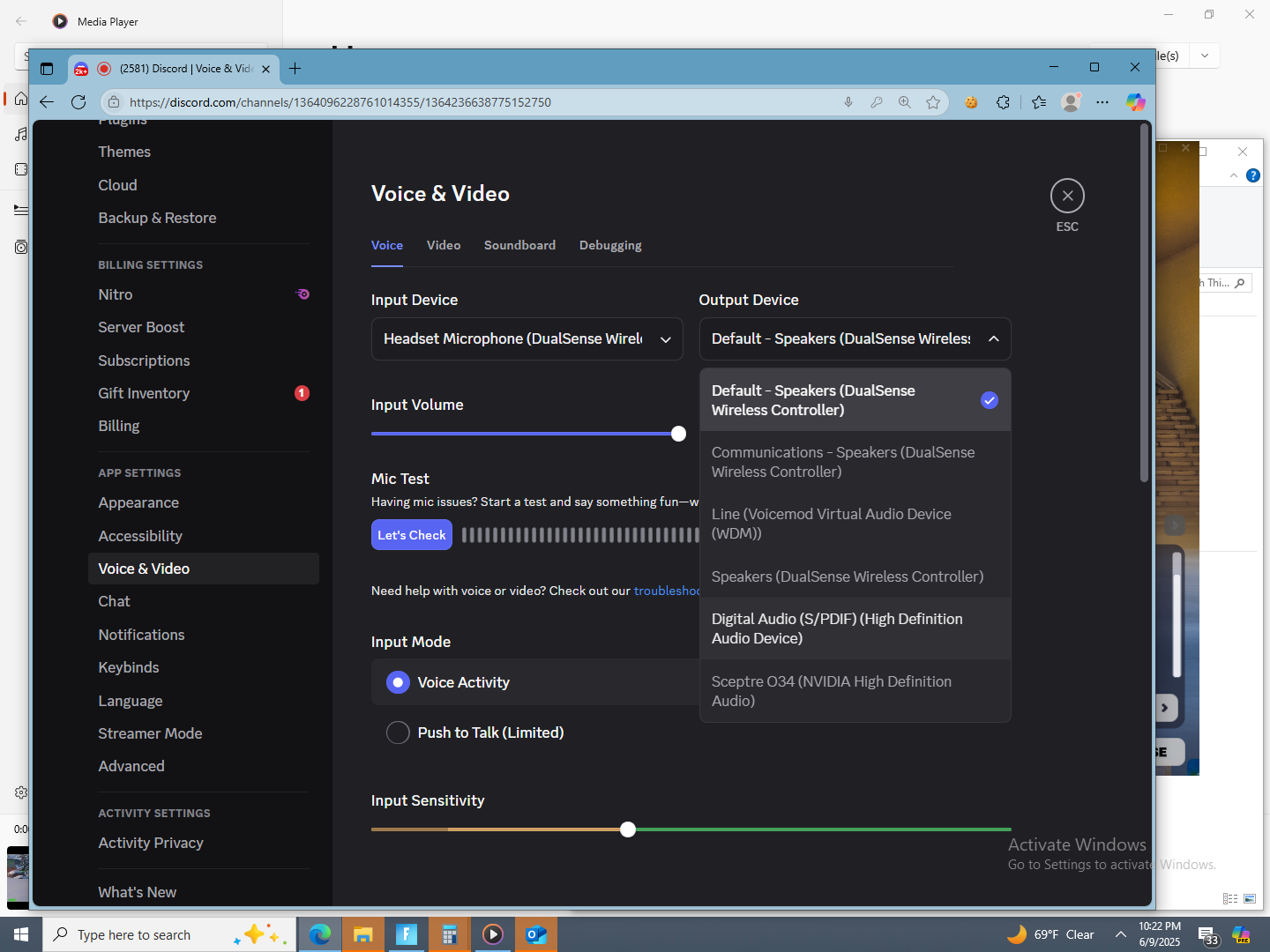This screenshot has width=1270, height=952.
Task: Open Activity Privacy settings
Action: [204, 843]
